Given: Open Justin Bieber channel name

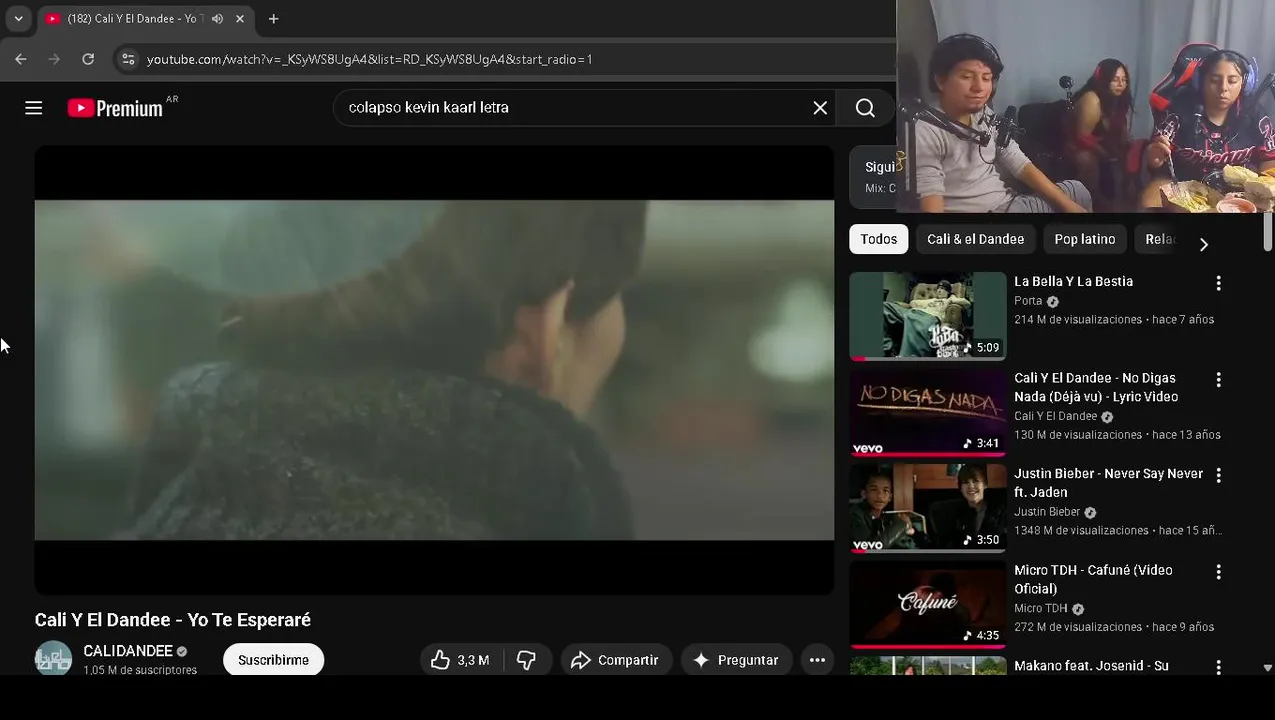Looking at the screenshot, I should click(x=1047, y=512).
